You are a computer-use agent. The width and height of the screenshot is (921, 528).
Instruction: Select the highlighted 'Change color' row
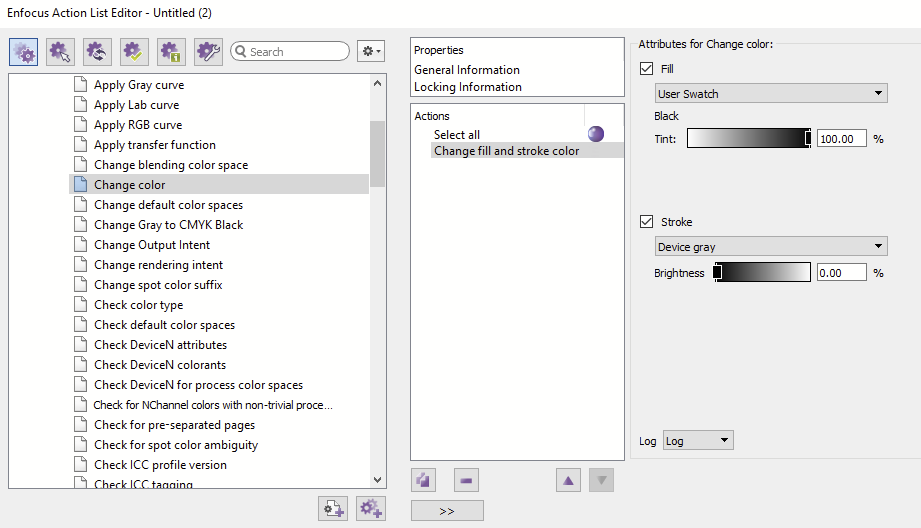point(219,184)
